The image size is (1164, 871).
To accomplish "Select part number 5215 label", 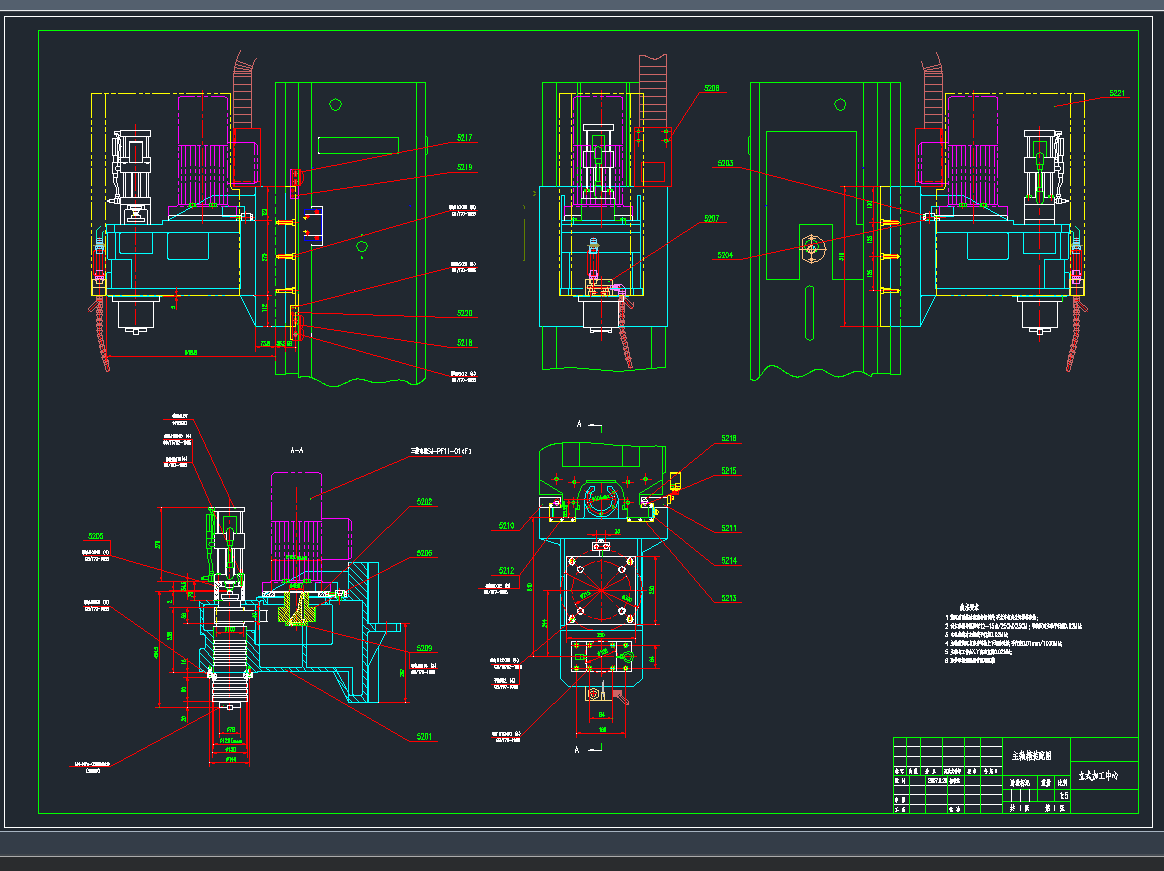I will pos(729,471).
